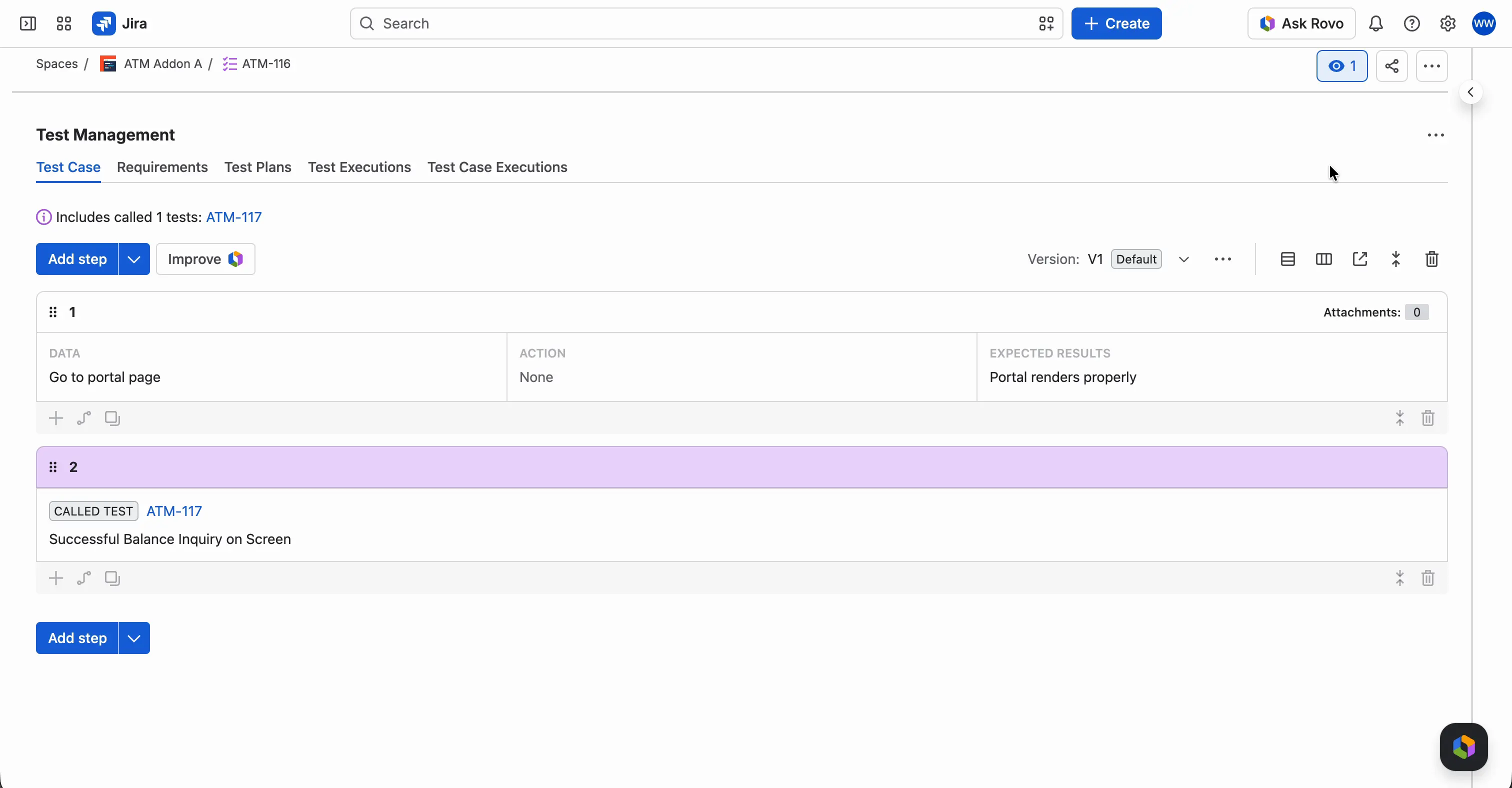Viewport: 1512px width, 788px height.
Task: Open the help question mark icon
Action: coord(1411,23)
